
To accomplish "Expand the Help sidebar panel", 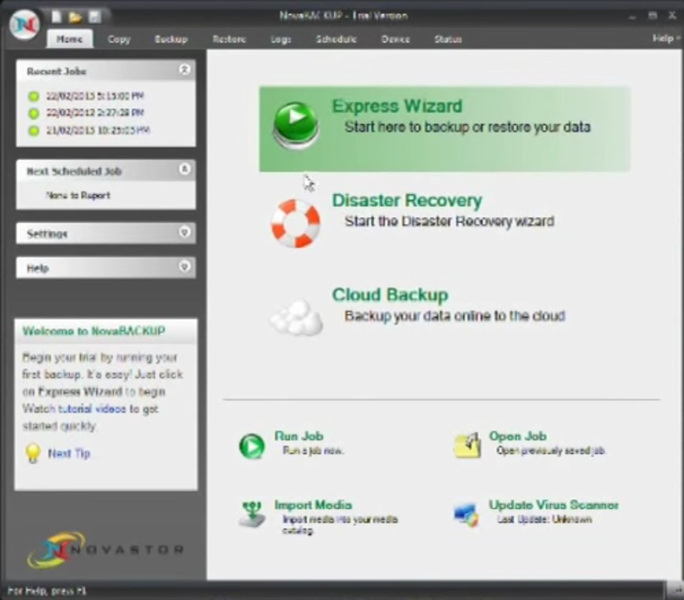I will (185, 266).
